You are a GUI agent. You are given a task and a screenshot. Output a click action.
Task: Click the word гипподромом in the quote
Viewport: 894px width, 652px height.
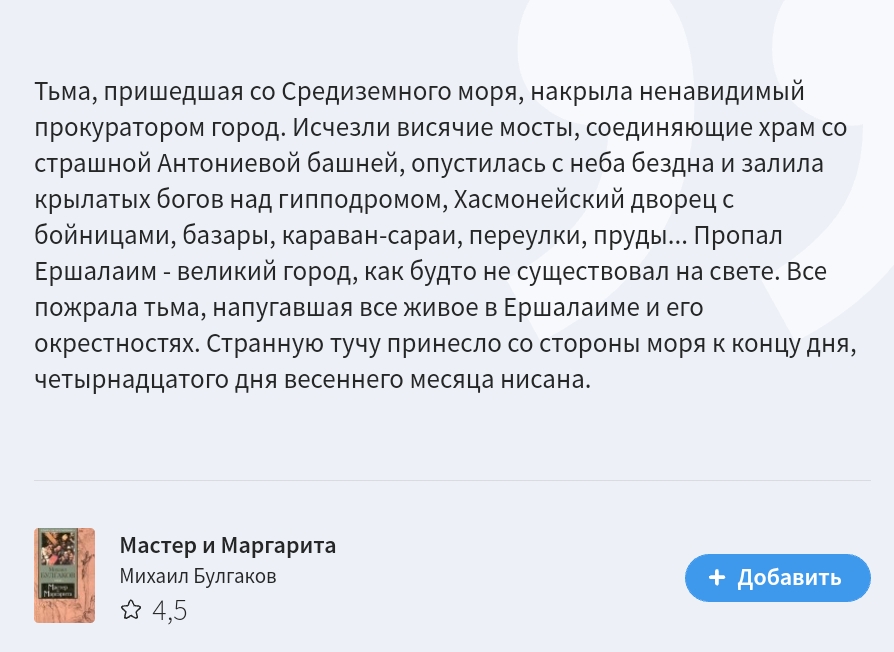click(x=360, y=200)
